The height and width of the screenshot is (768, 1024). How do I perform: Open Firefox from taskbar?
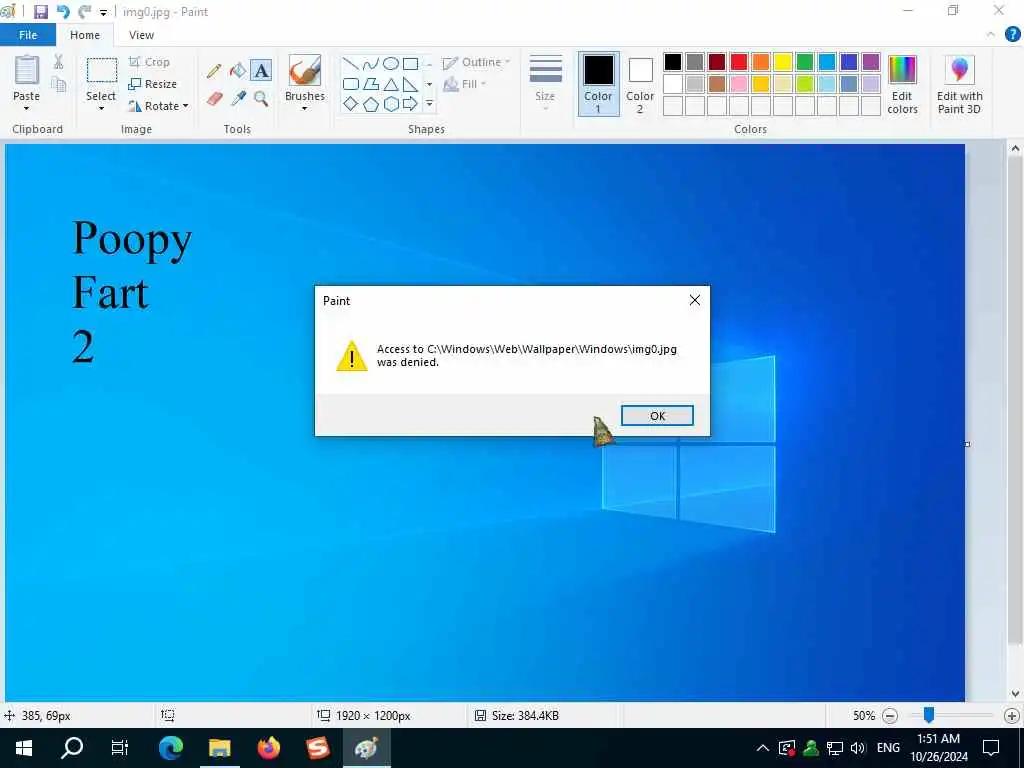pos(268,748)
